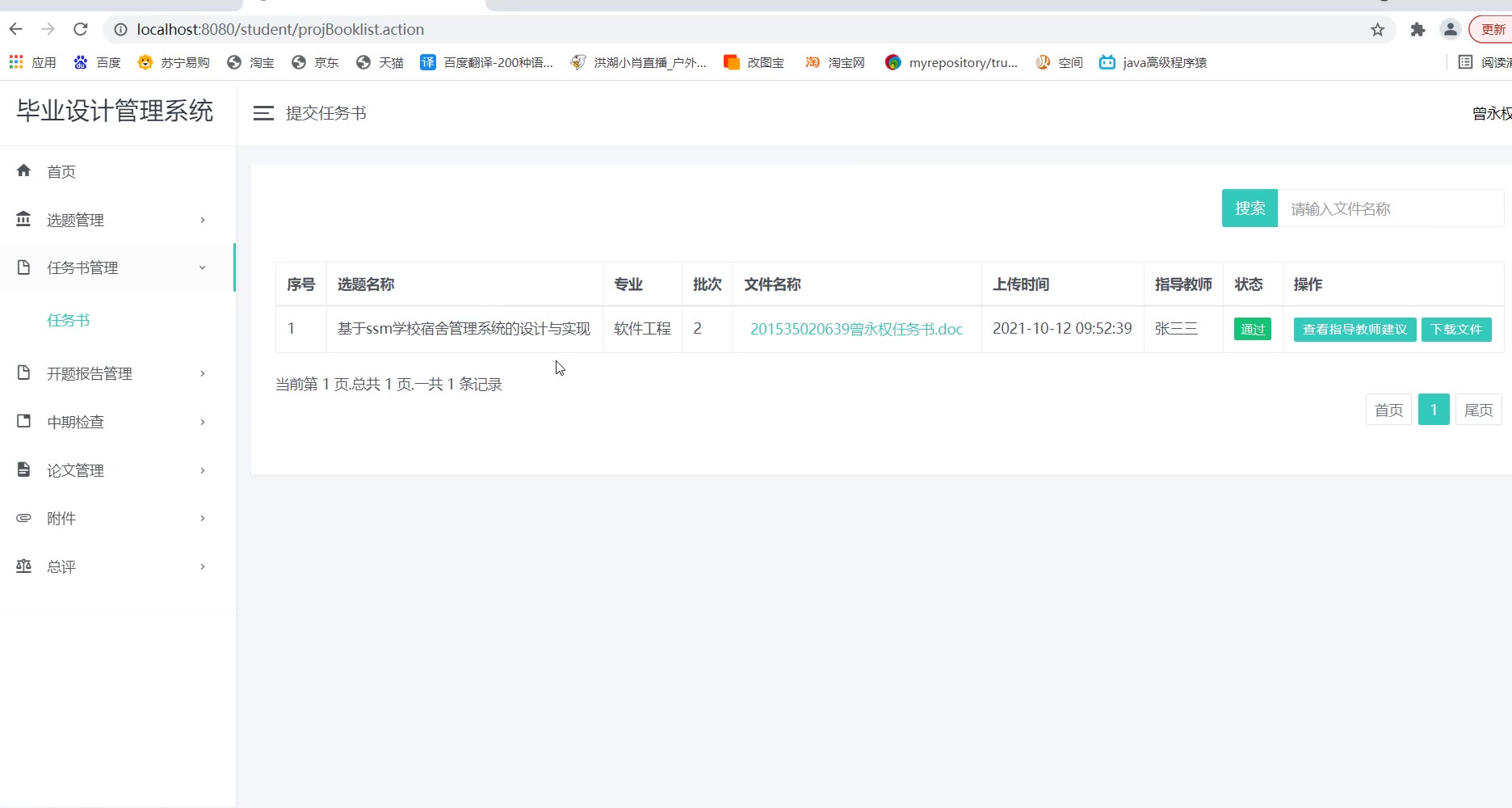The width and height of the screenshot is (1512, 808).
Task: Select the 任务书 submenu item
Action: 69,320
